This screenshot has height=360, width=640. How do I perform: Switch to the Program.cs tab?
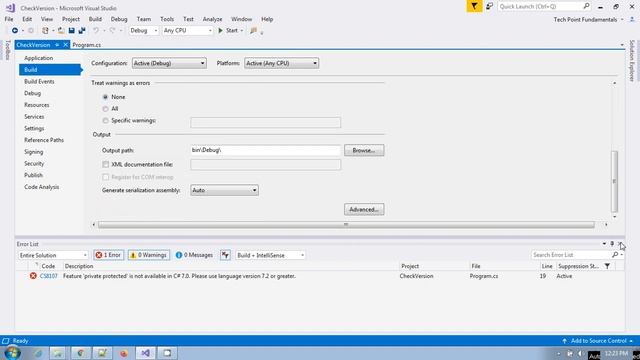coord(87,45)
